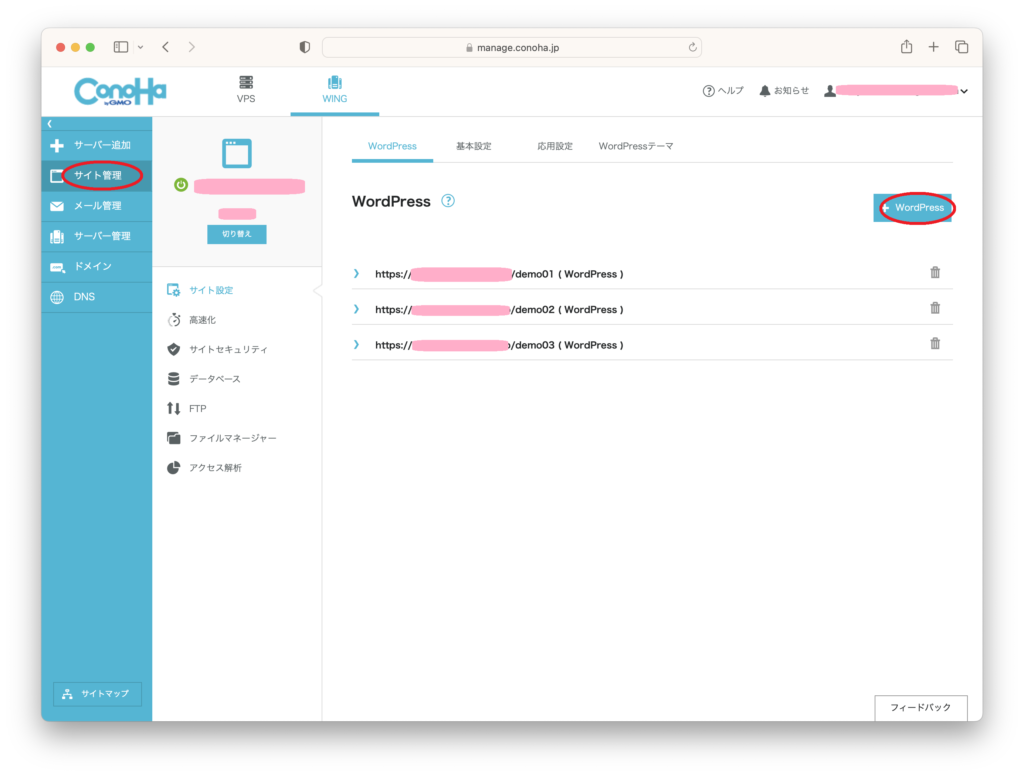Click the サイトマップ button

[x=97, y=694]
